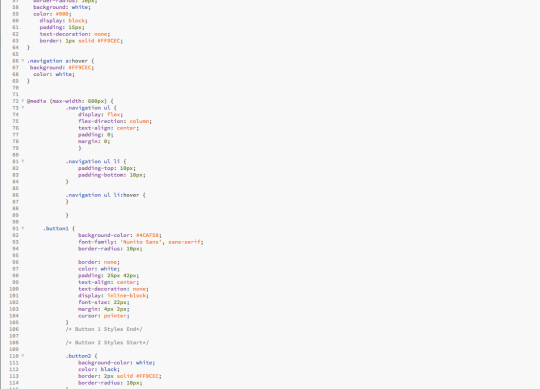Screen dimensions: 540x389
Task: Click line number 90 in the gutter
Action: [15, 222]
